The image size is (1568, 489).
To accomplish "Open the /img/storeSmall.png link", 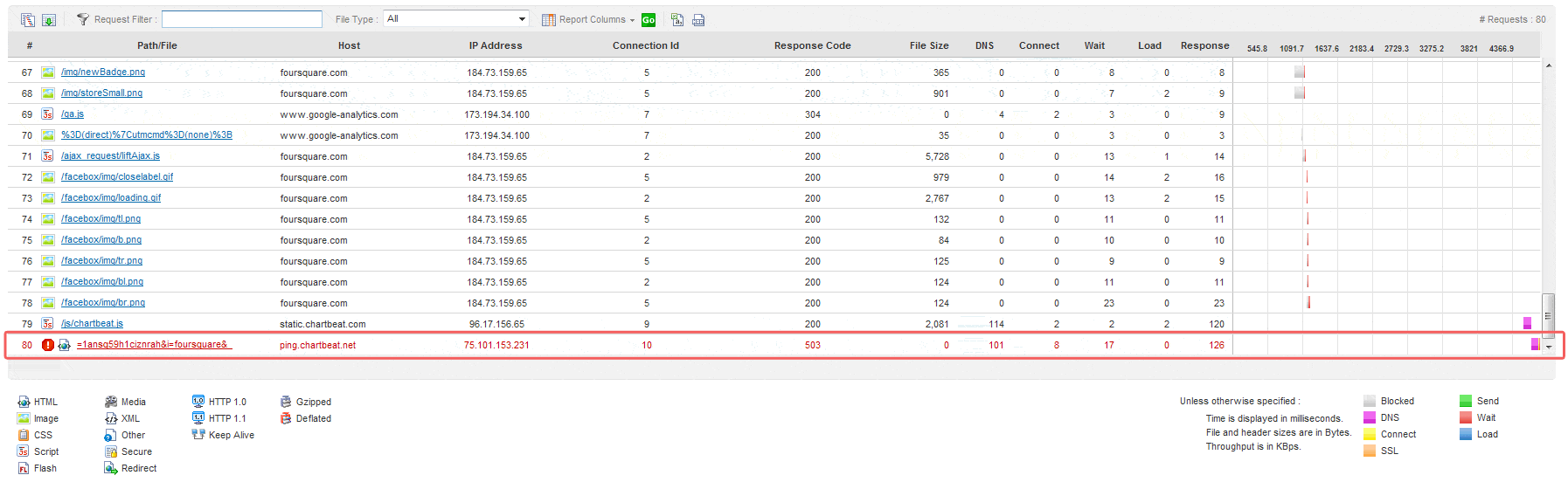I will (x=101, y=93).
